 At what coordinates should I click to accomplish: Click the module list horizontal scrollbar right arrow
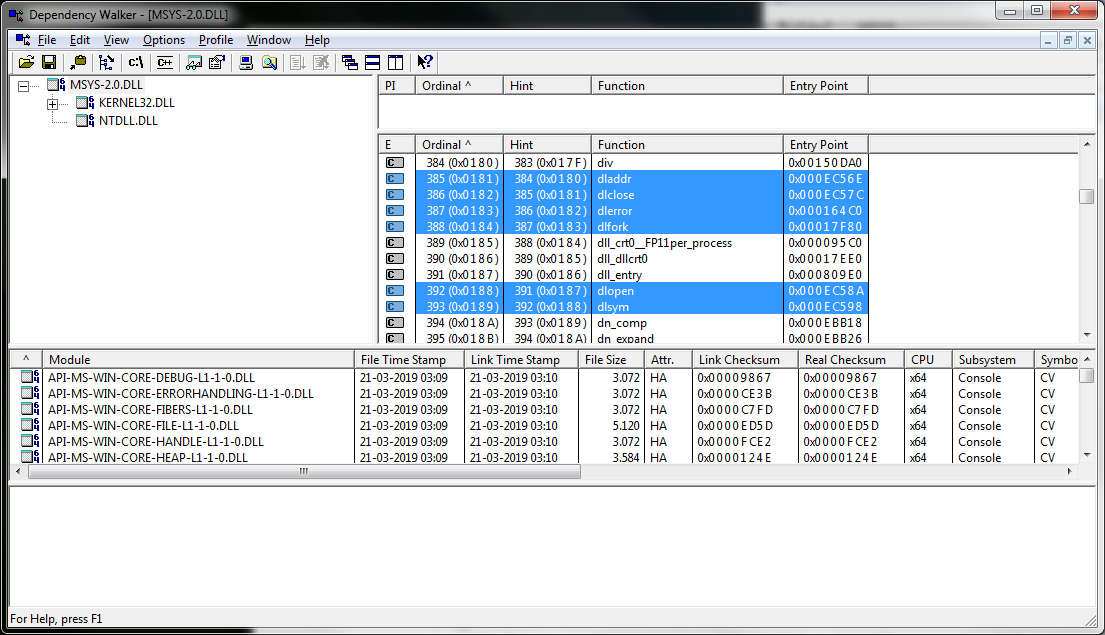click(x=1070, y=471)
